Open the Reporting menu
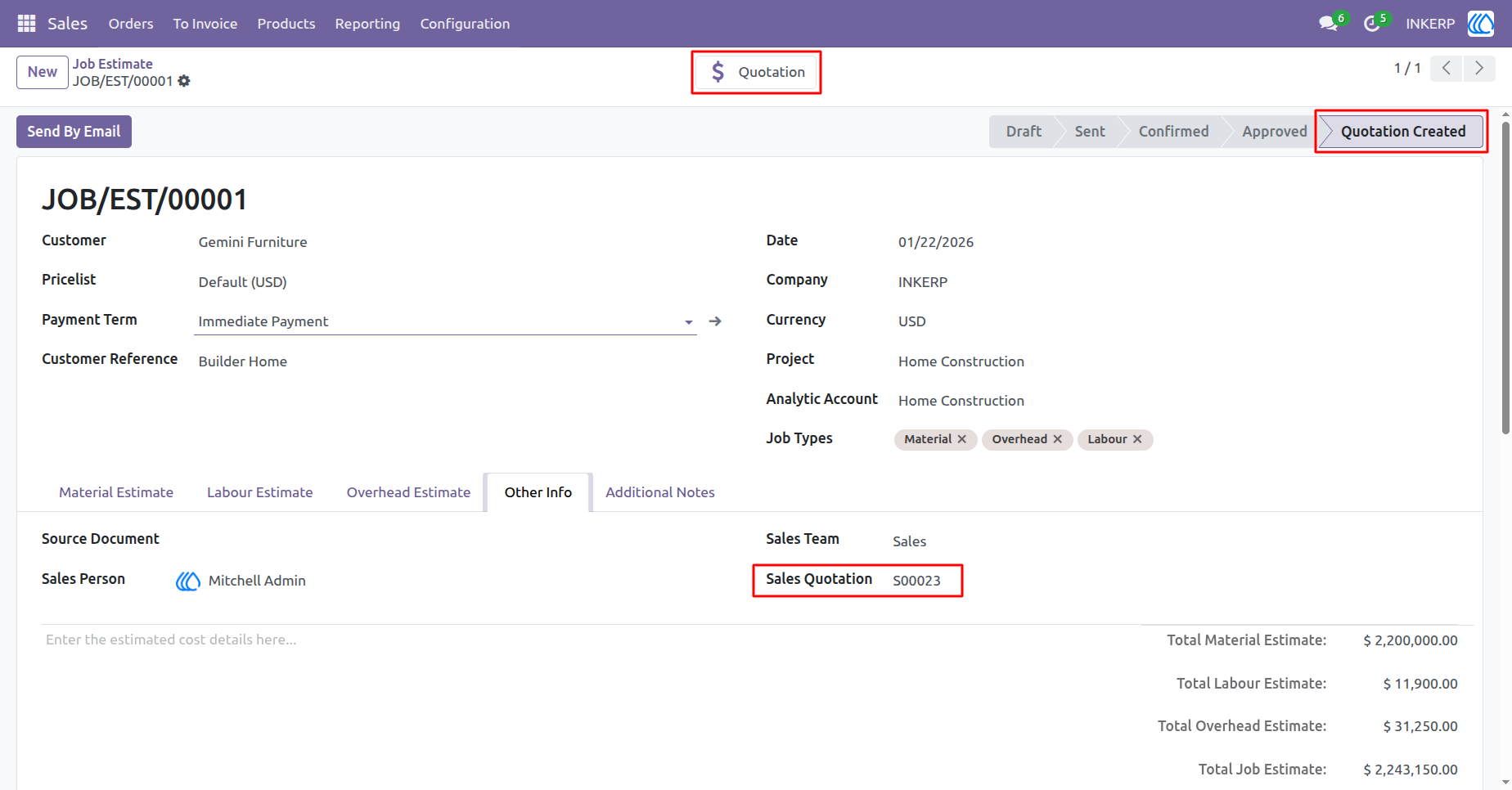Image resolution: width=1512 pixels, height=790 pixels. pyautogui.click(x=367, y=24)
